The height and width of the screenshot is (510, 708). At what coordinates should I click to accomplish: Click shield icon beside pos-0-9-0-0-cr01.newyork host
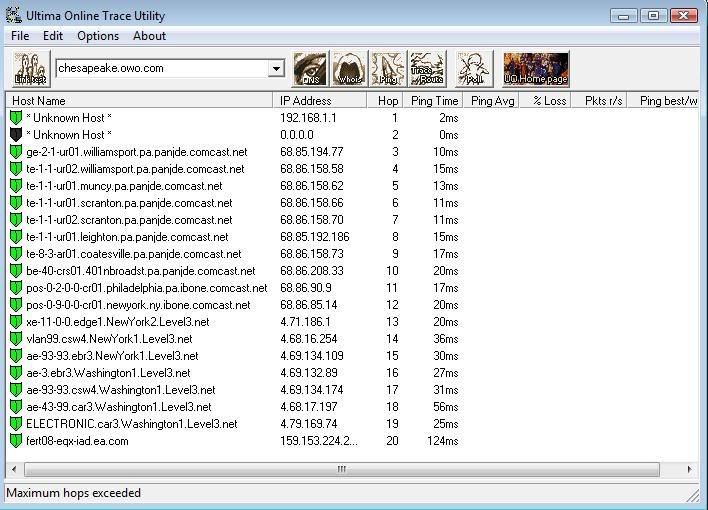(x=16, y=305)
